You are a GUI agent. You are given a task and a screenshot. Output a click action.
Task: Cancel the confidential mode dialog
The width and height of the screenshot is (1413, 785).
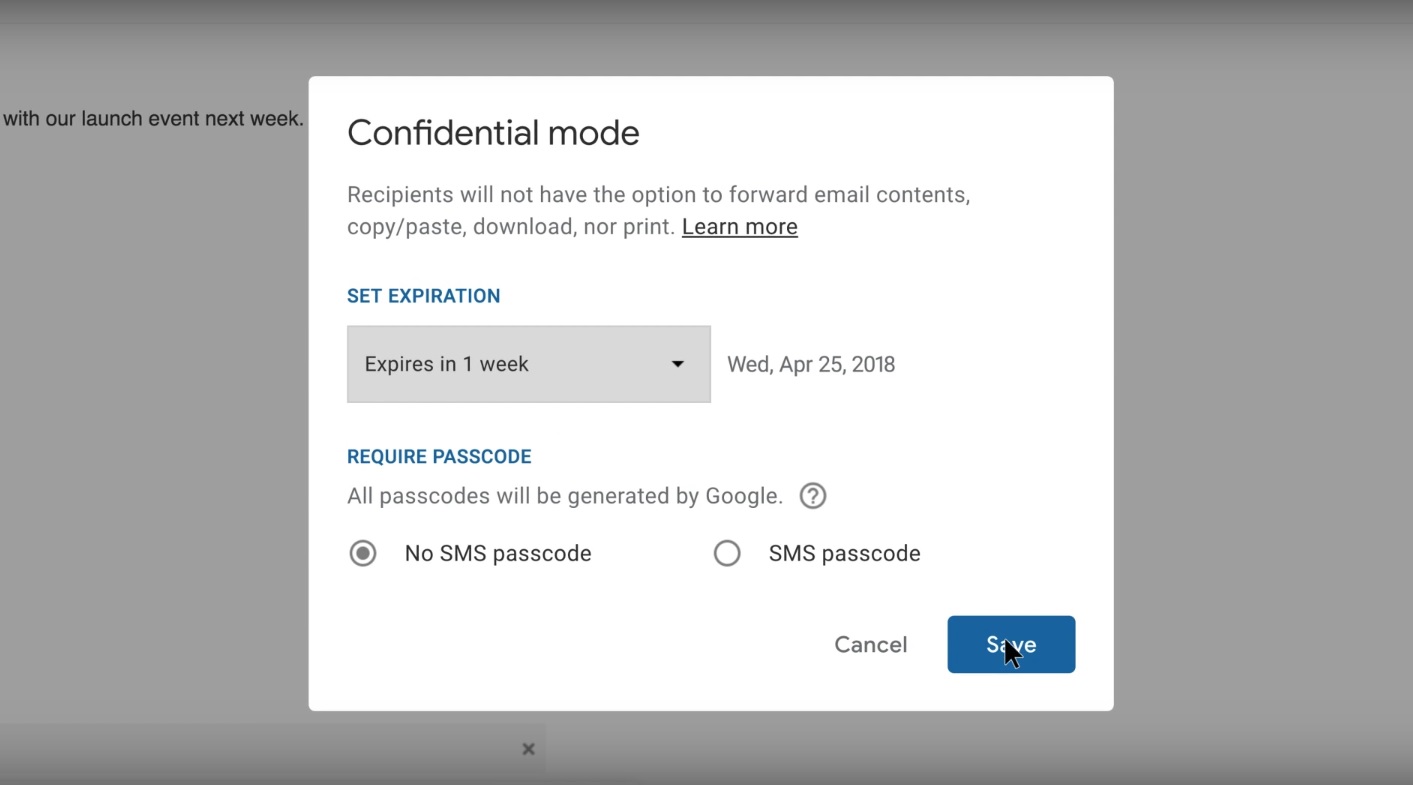click(x=871, y=645)
